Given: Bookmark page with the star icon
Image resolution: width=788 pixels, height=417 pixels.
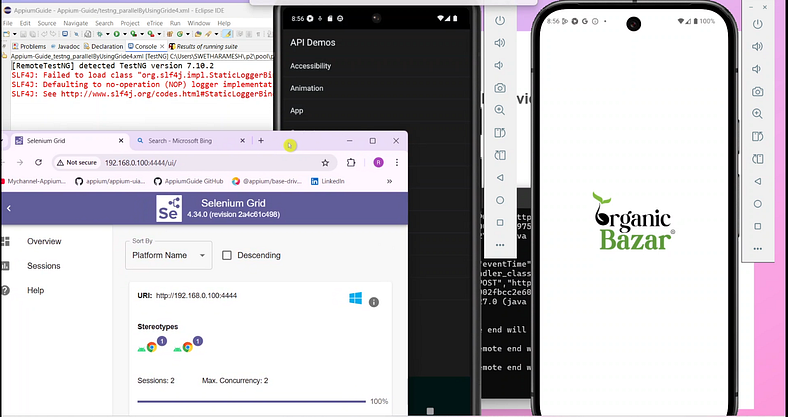Looking at the screenshot, I should (325, 162).
